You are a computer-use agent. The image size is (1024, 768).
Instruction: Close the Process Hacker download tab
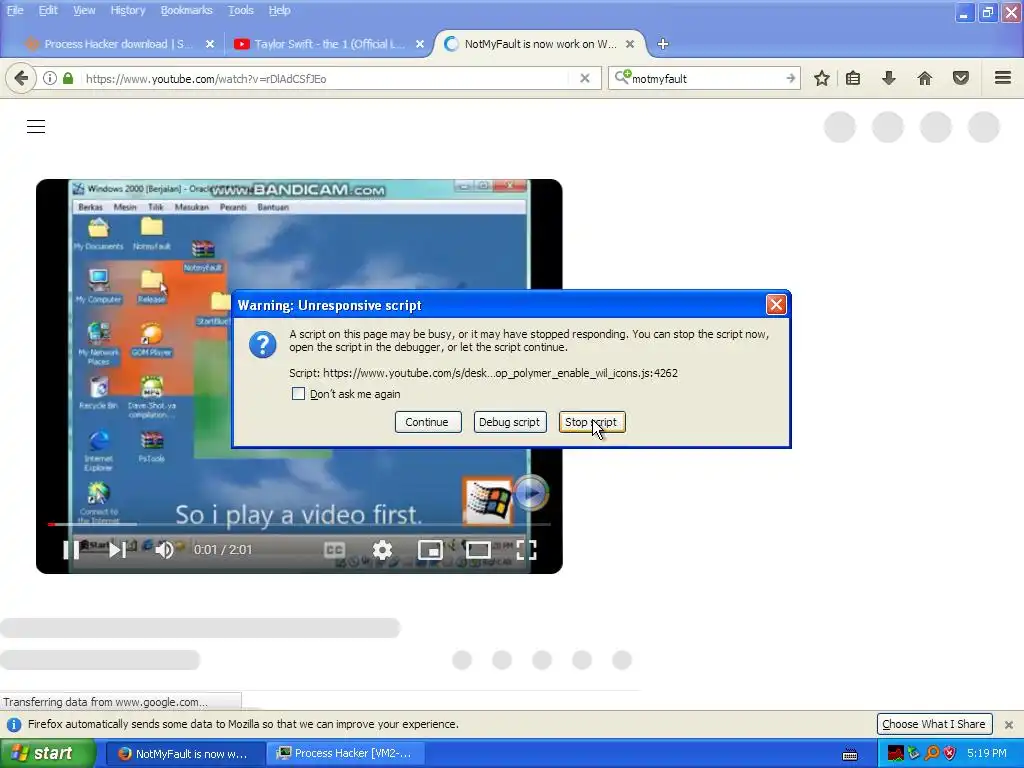click(210, 44)
